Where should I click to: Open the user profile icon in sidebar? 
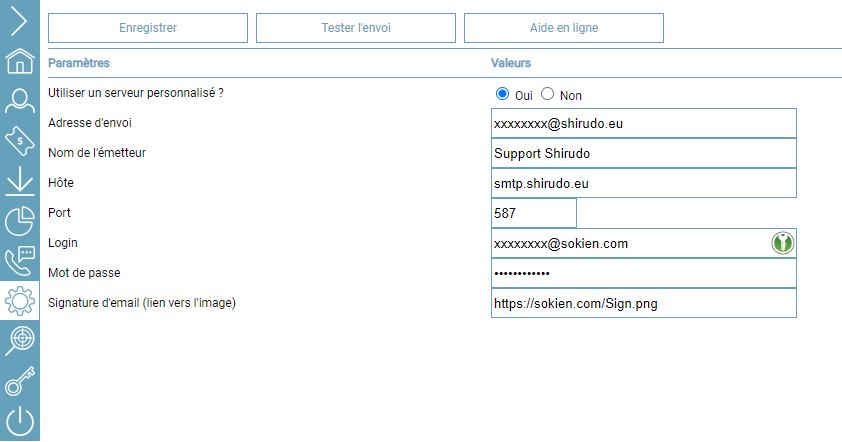pos(19,100)
